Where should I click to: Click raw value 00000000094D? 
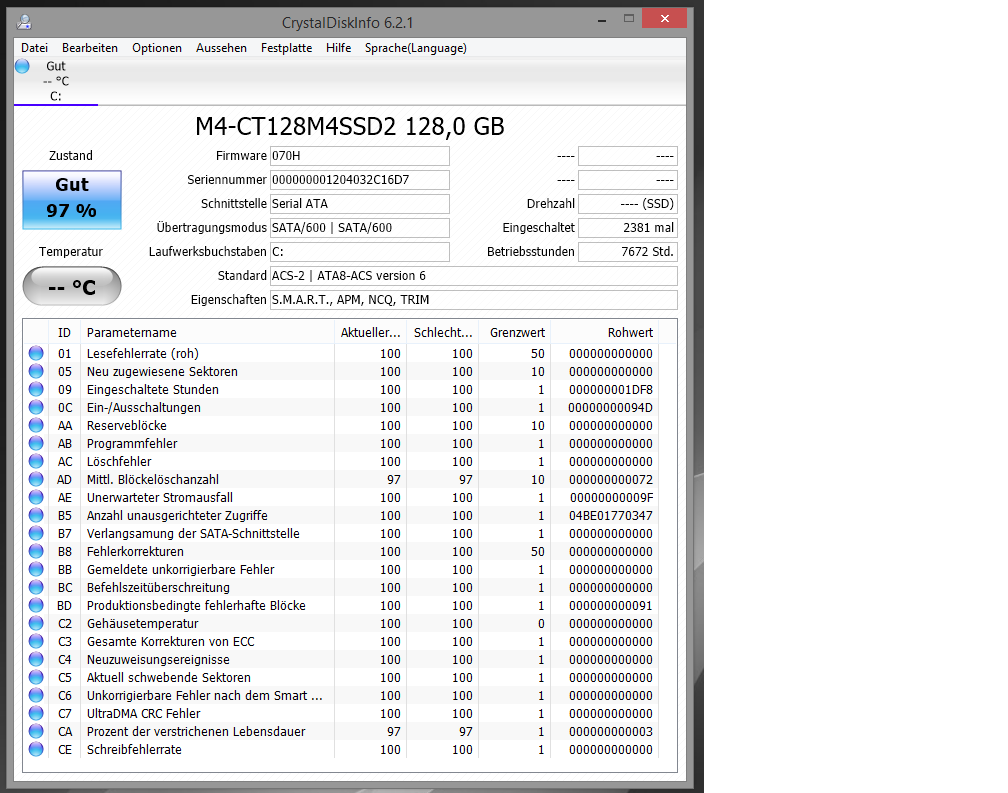tap(611, 407)
